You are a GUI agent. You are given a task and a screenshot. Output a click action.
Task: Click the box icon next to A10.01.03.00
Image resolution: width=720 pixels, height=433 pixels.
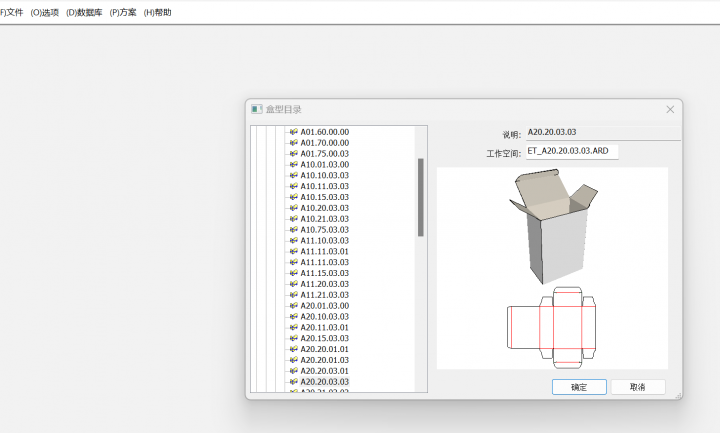click(x=294, y=164)
